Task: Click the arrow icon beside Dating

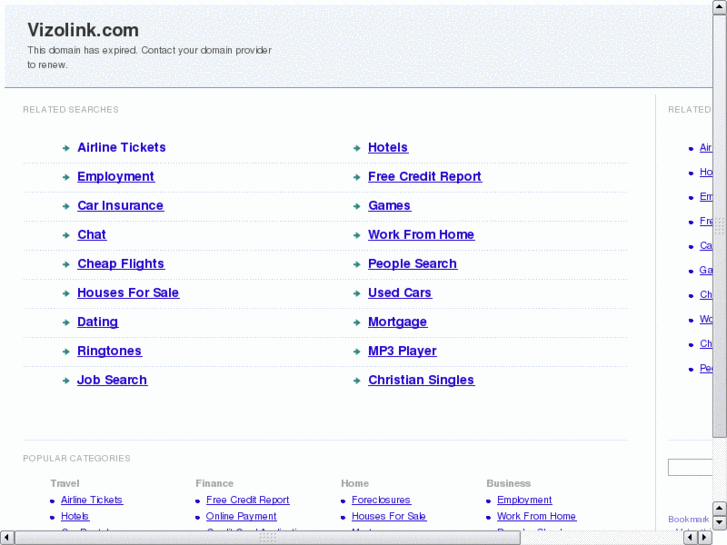Action: 65,323
